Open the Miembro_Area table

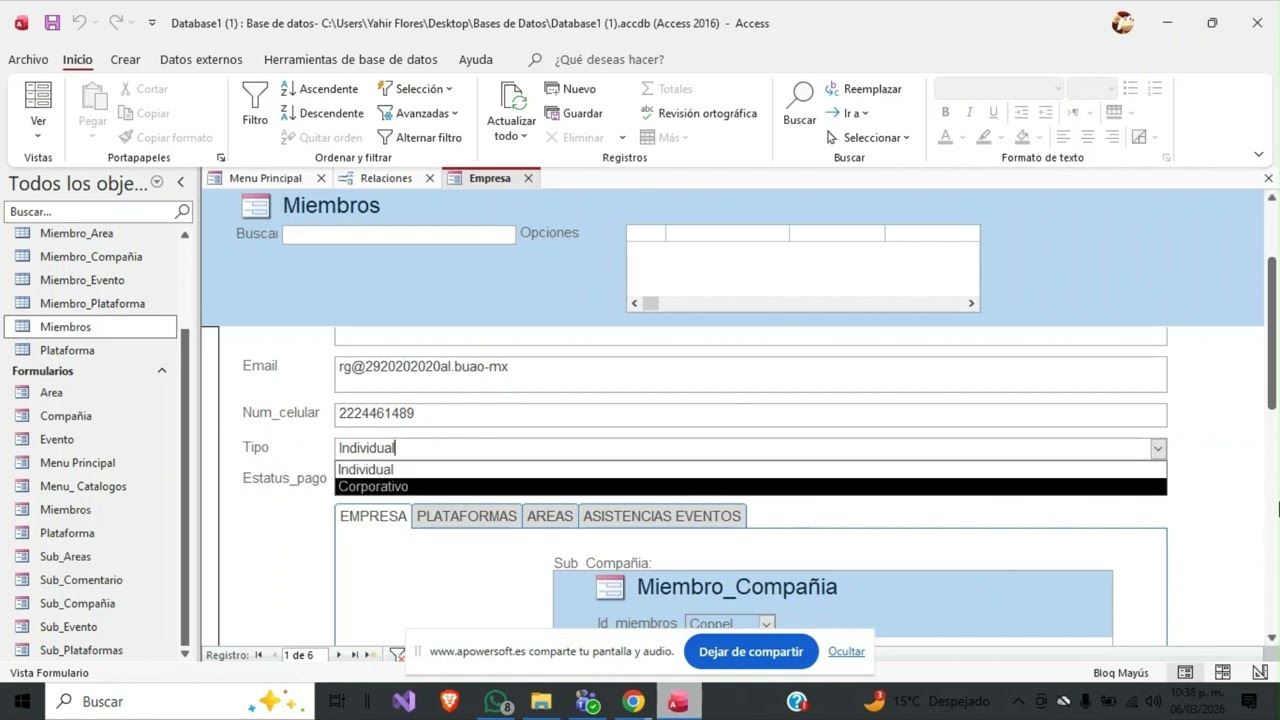tap(76, 233)
